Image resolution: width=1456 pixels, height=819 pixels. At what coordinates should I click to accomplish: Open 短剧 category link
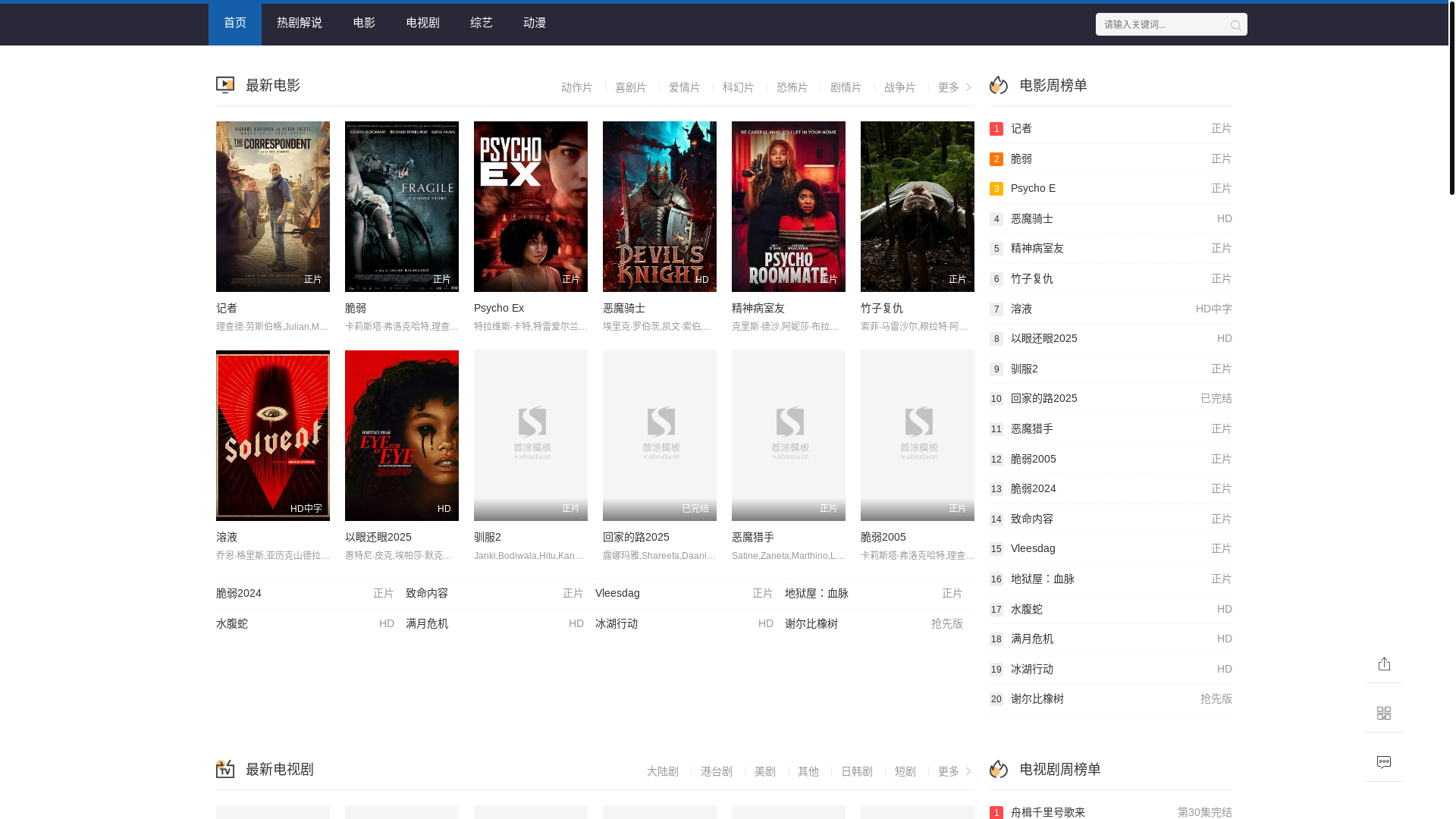click(x=905, y=771)
